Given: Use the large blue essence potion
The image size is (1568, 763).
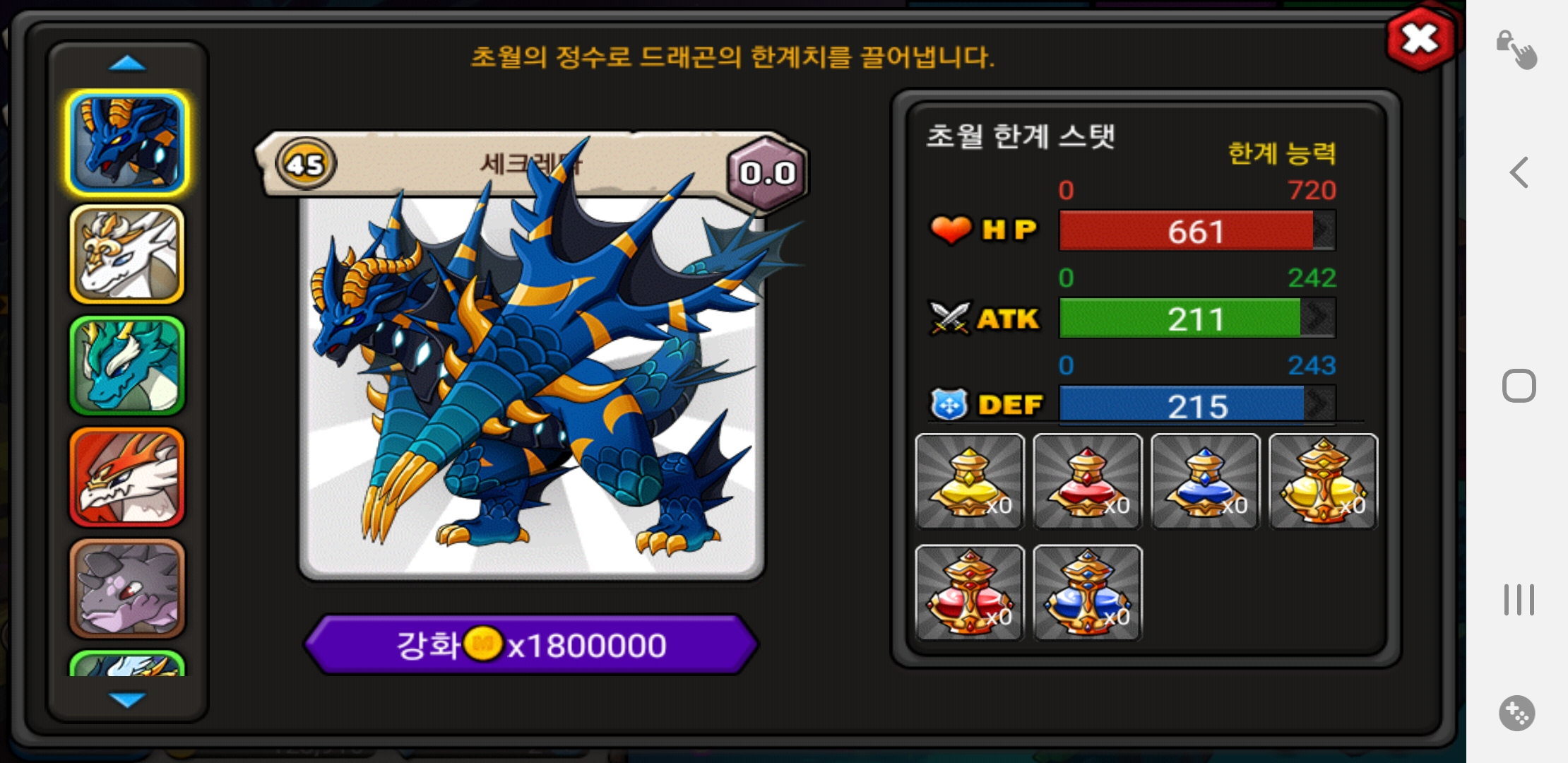Looking at the screenshot, I should (x=1088, y=593).
